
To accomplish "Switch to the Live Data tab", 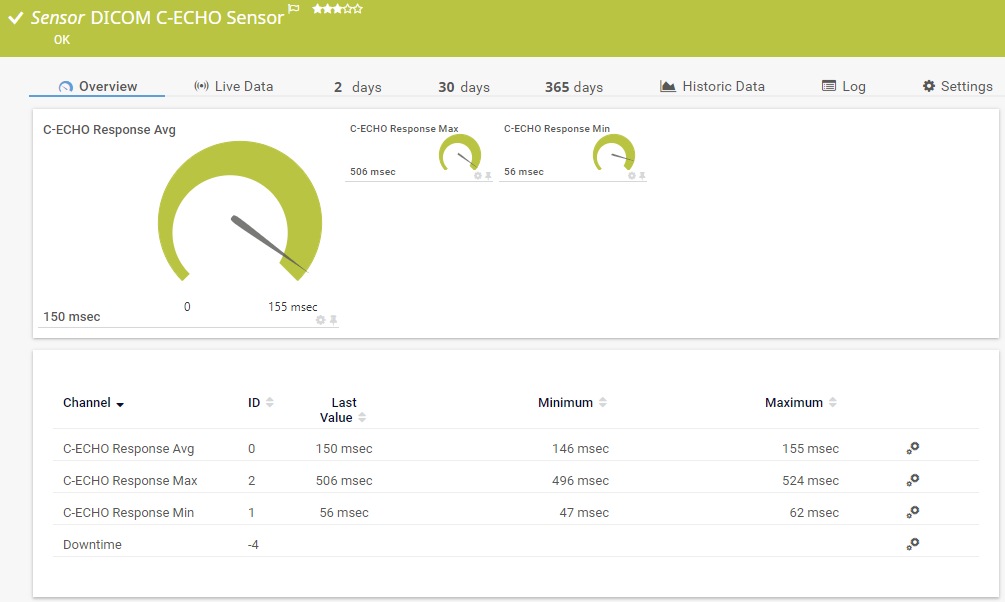I will point(233,87).
